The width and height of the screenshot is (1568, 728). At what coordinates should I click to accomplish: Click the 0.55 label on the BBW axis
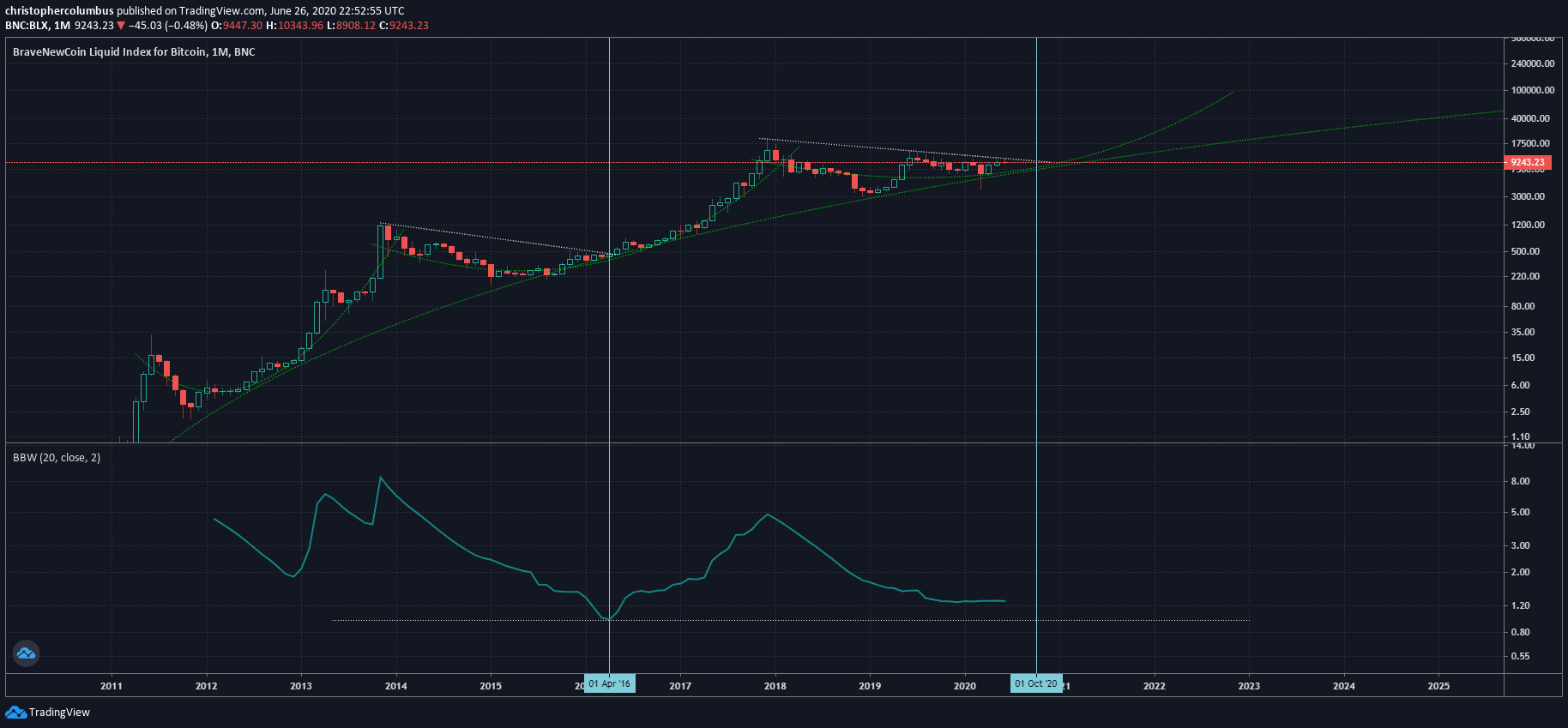pos(1521,656)
